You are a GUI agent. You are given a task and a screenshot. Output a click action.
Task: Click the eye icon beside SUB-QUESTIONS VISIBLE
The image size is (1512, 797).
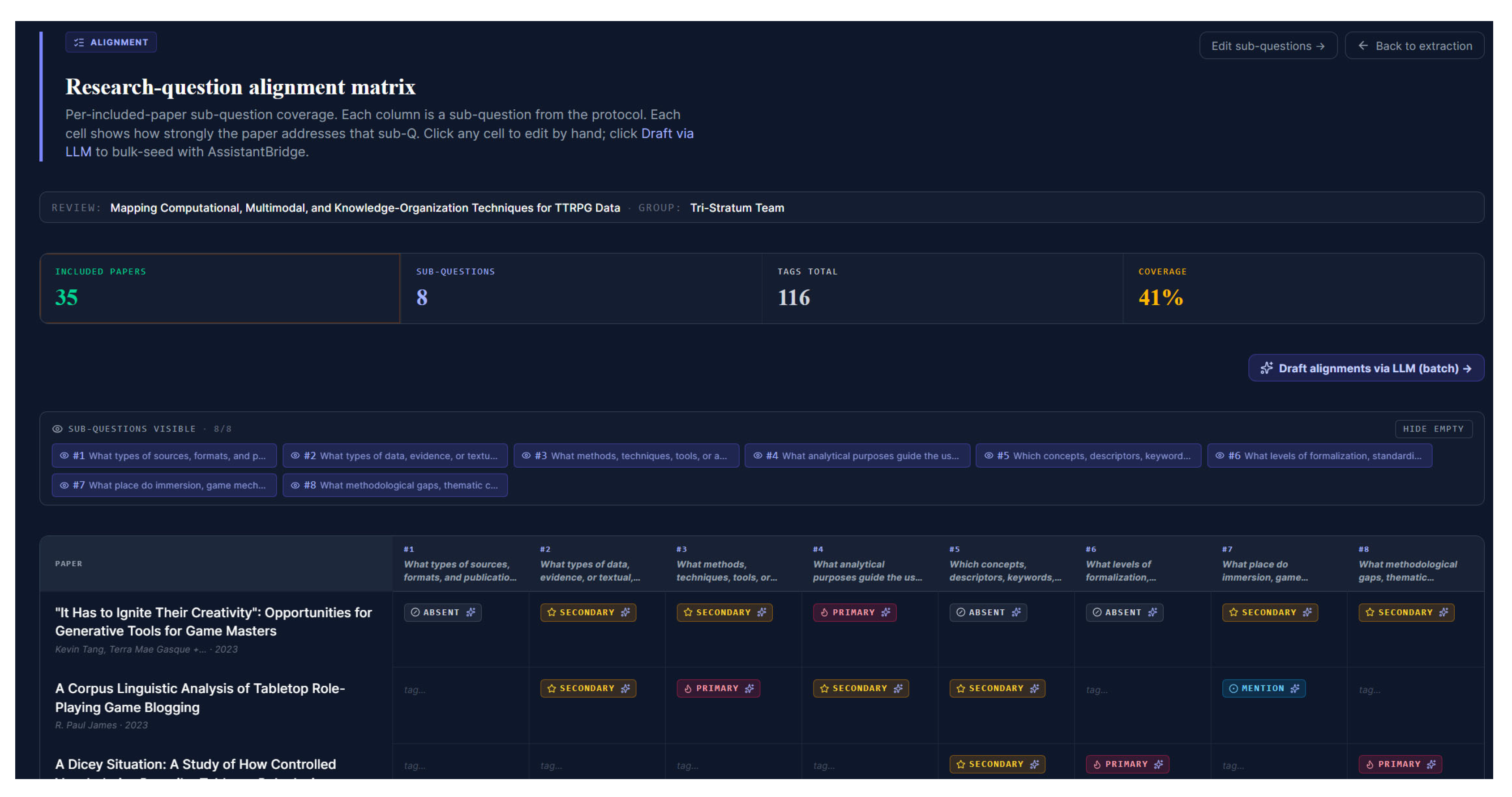click(57, 429)
